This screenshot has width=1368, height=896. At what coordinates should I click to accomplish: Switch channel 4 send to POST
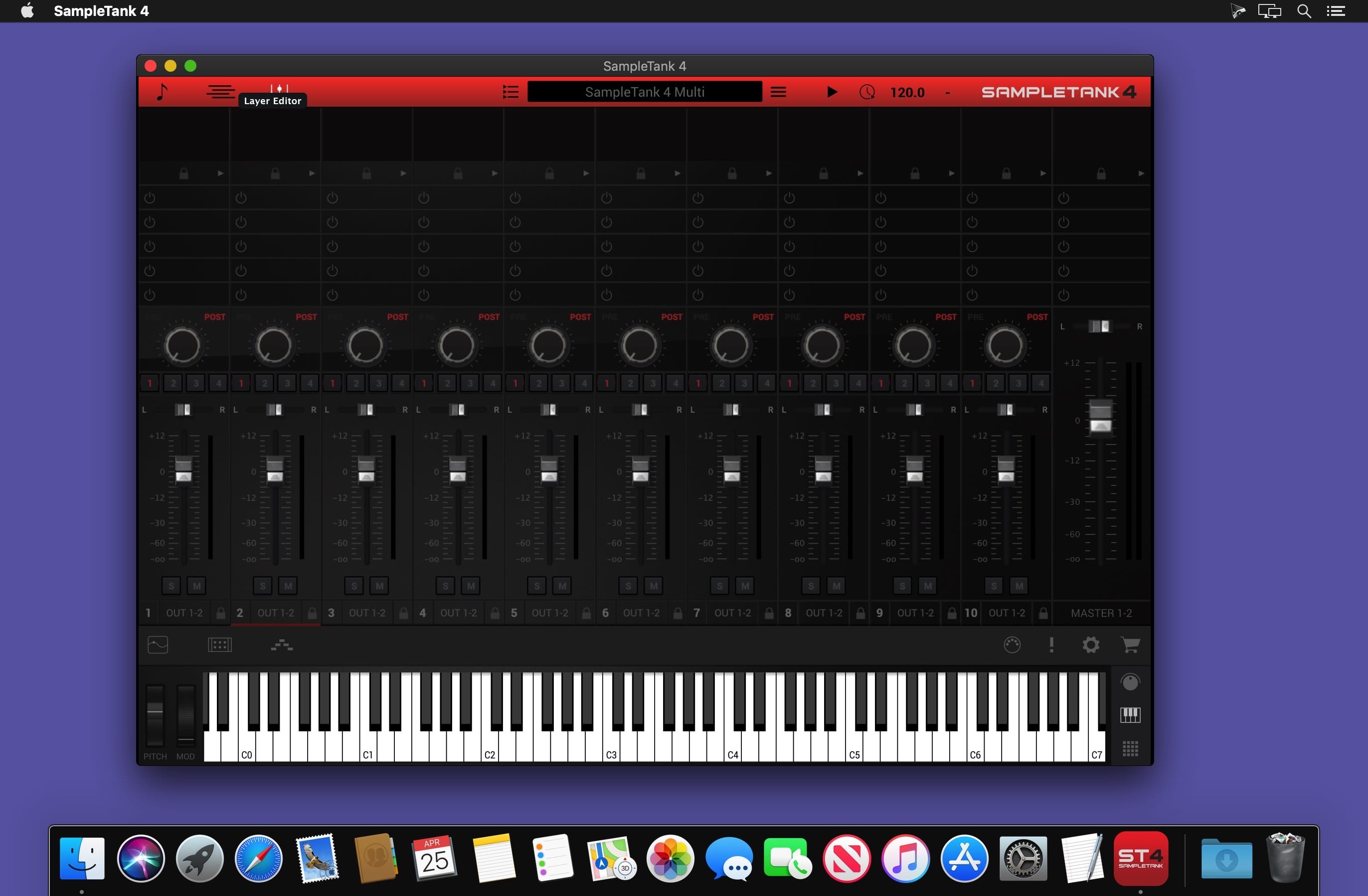489,317
